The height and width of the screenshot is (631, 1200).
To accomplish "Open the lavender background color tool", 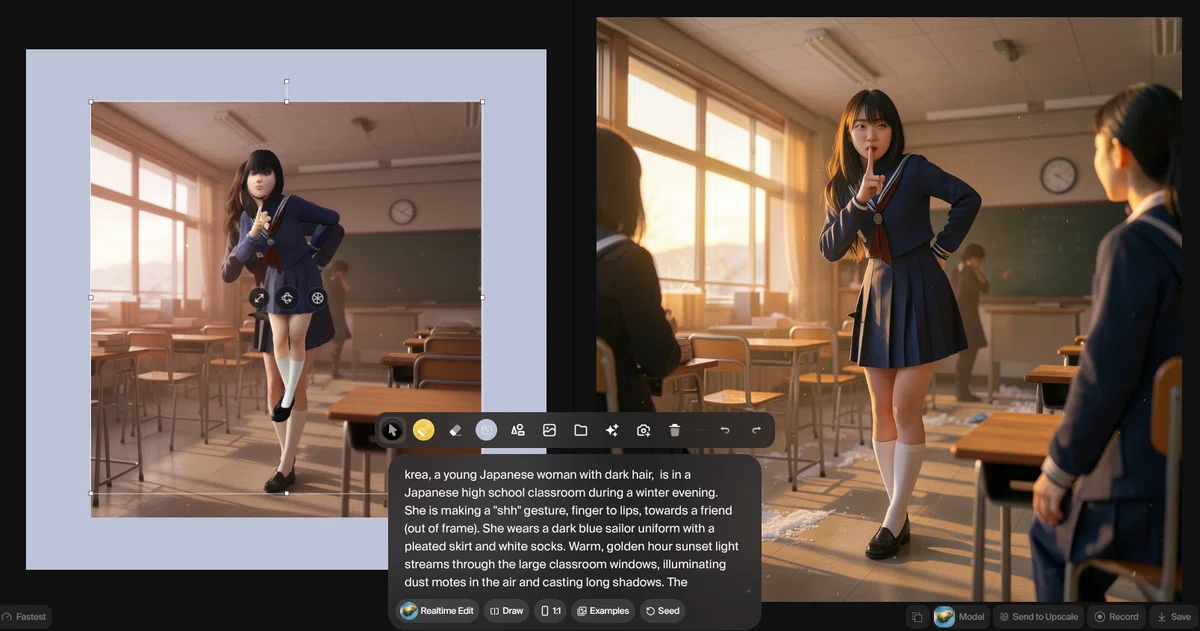I will click(x=486, y=430).
